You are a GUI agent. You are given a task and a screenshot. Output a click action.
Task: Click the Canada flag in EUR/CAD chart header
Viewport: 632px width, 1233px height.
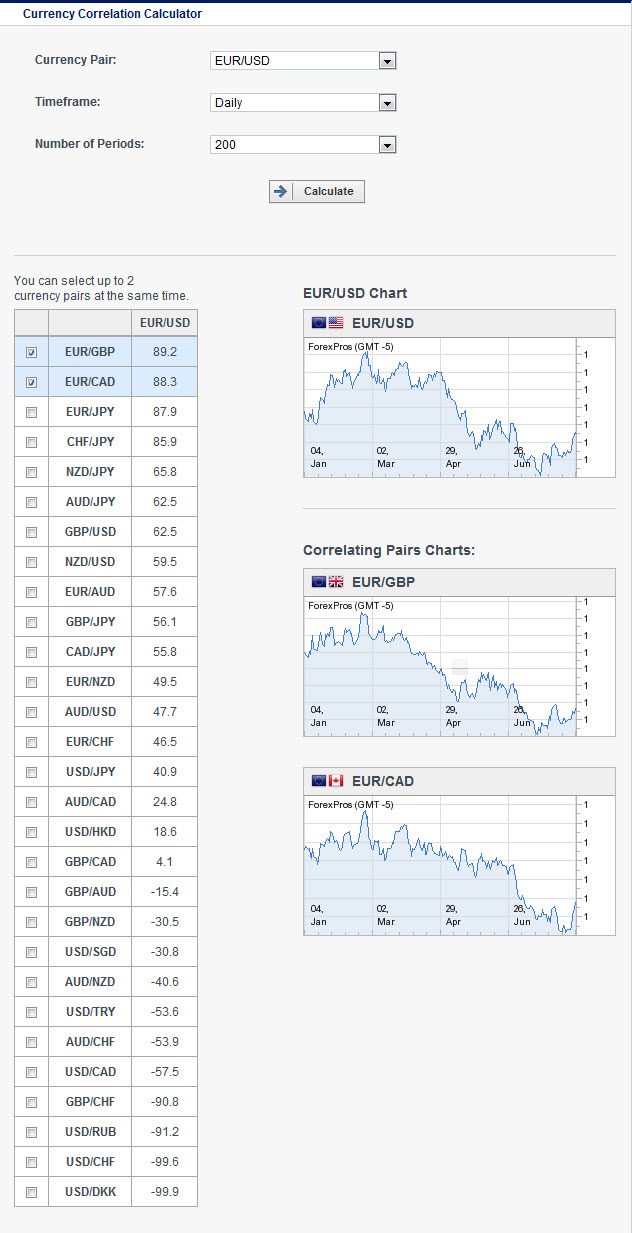pyautogui.click(x=336, y=781)
